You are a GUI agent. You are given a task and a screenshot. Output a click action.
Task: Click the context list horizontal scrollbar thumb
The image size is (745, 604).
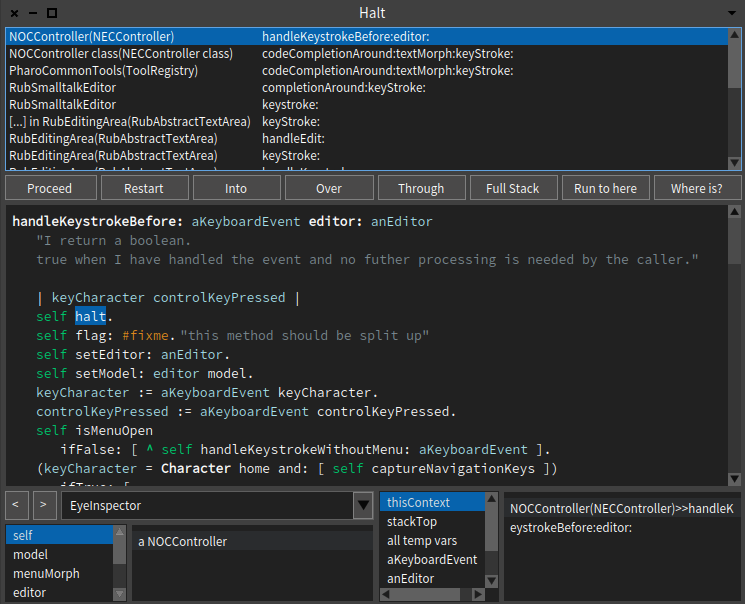[x=426, y=594]
